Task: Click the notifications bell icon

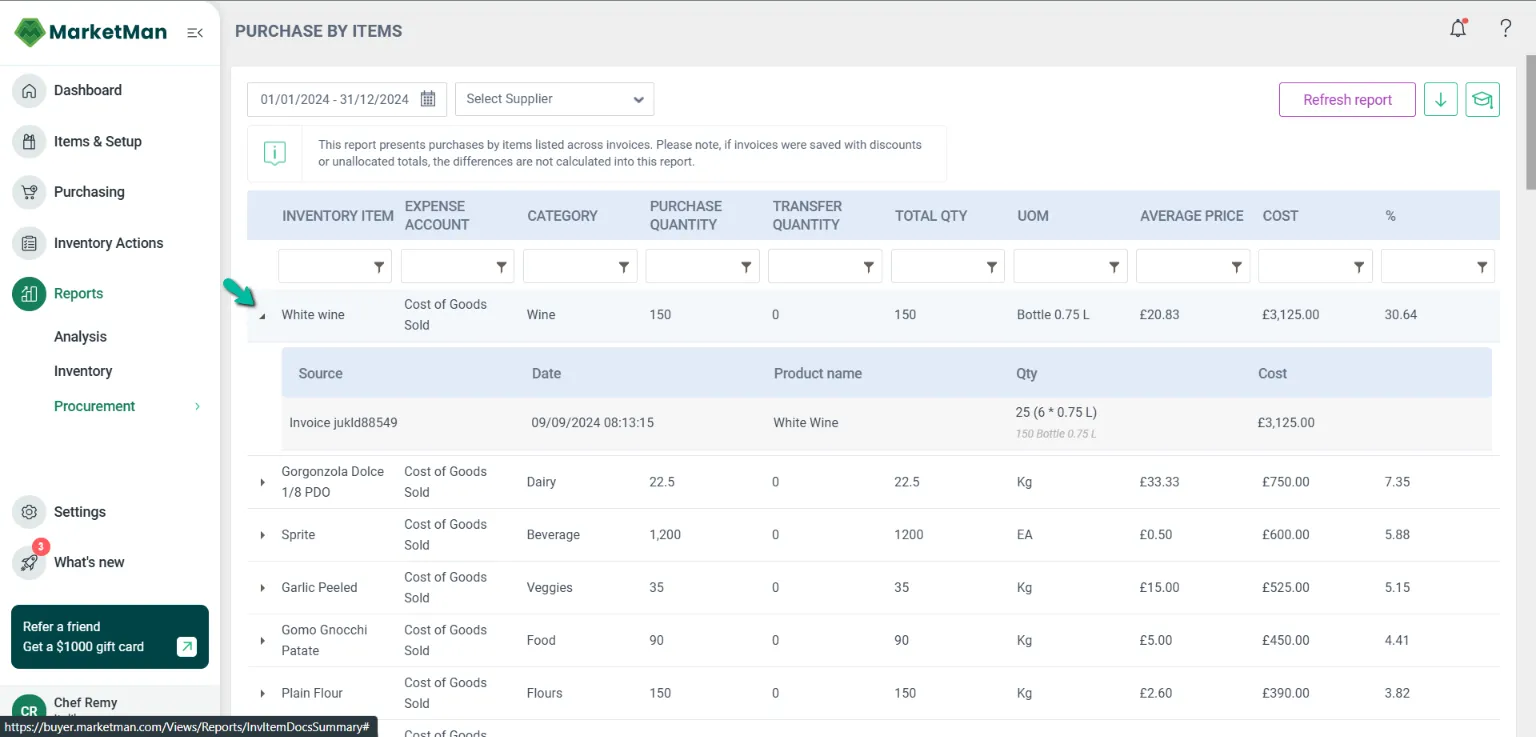Action: click(1458, 29)
